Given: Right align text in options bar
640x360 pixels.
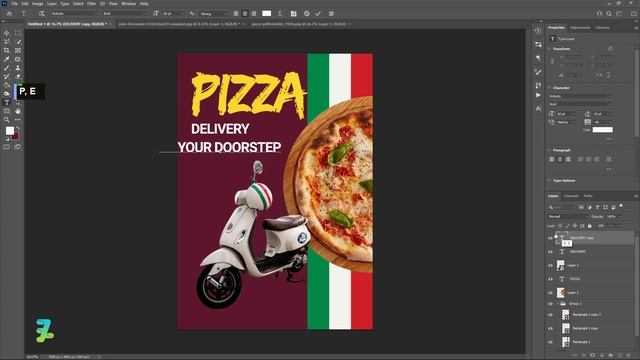Looking at the screenshot, I should pos(254,13).
